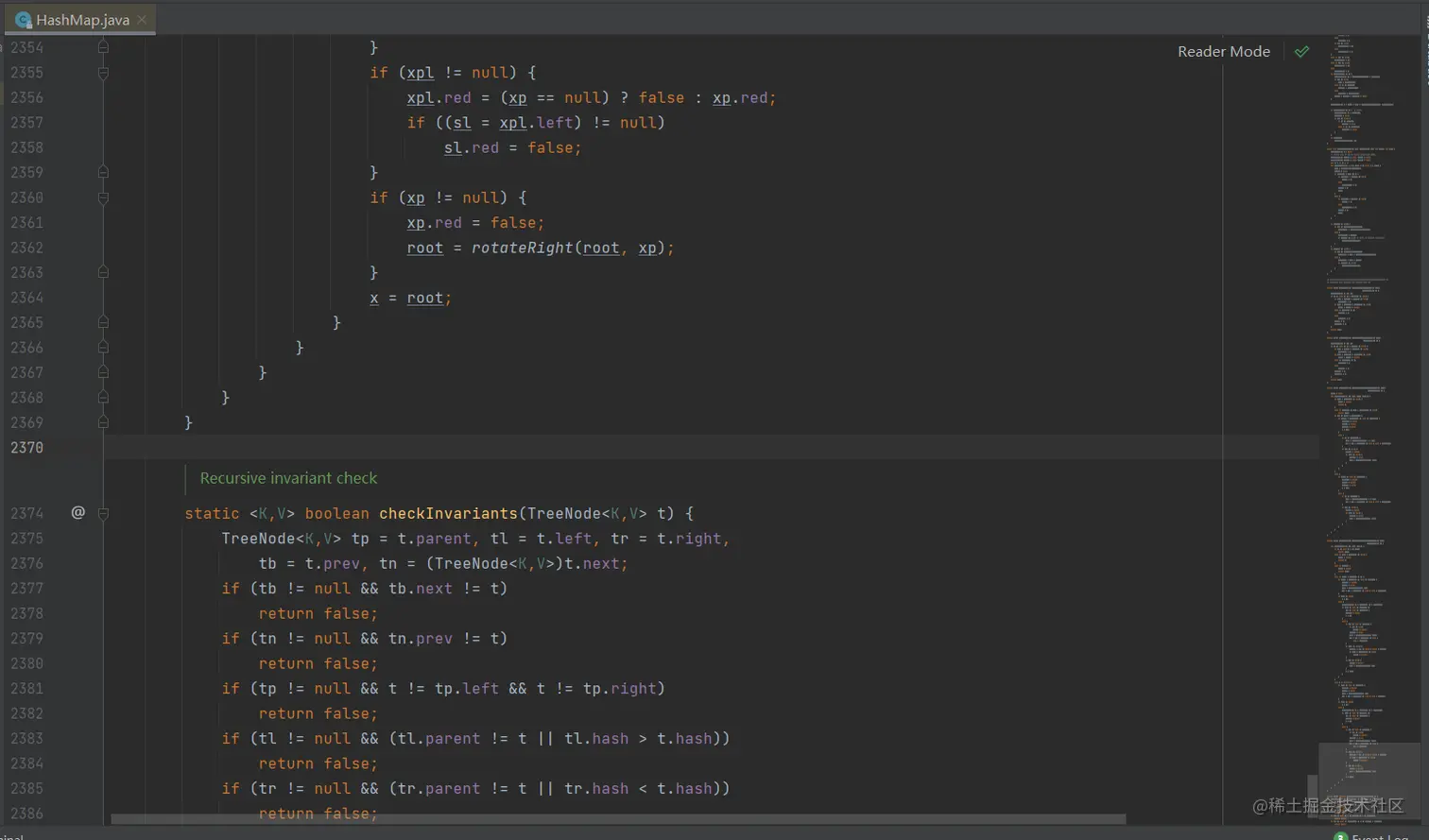Click line number 2362 in the gutter
1429x840 pixels.
click(26, 248)
